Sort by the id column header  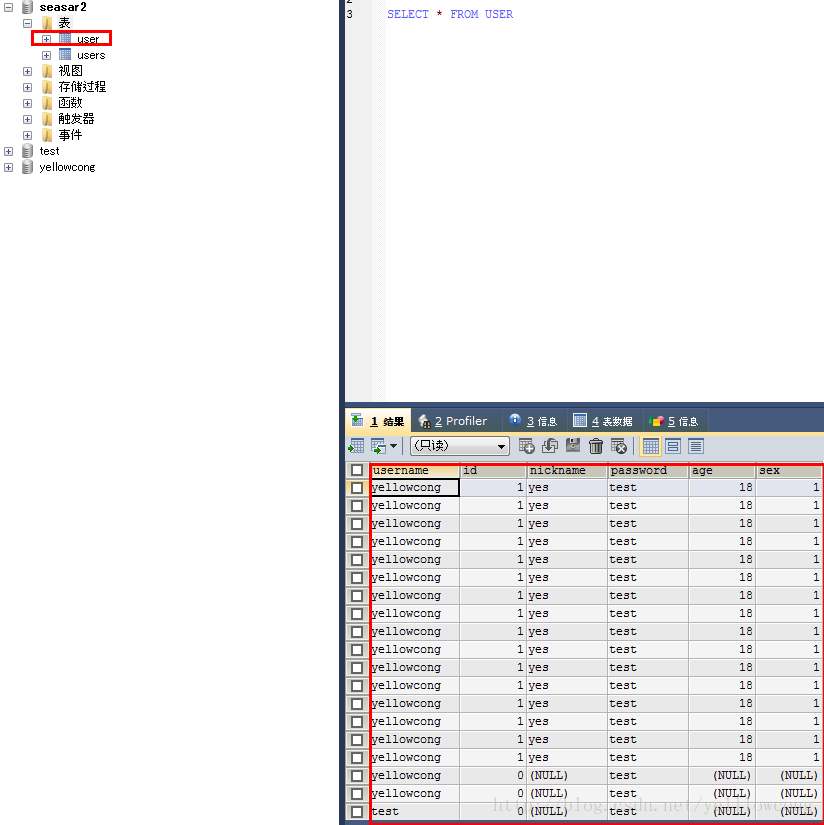(493, 470)
